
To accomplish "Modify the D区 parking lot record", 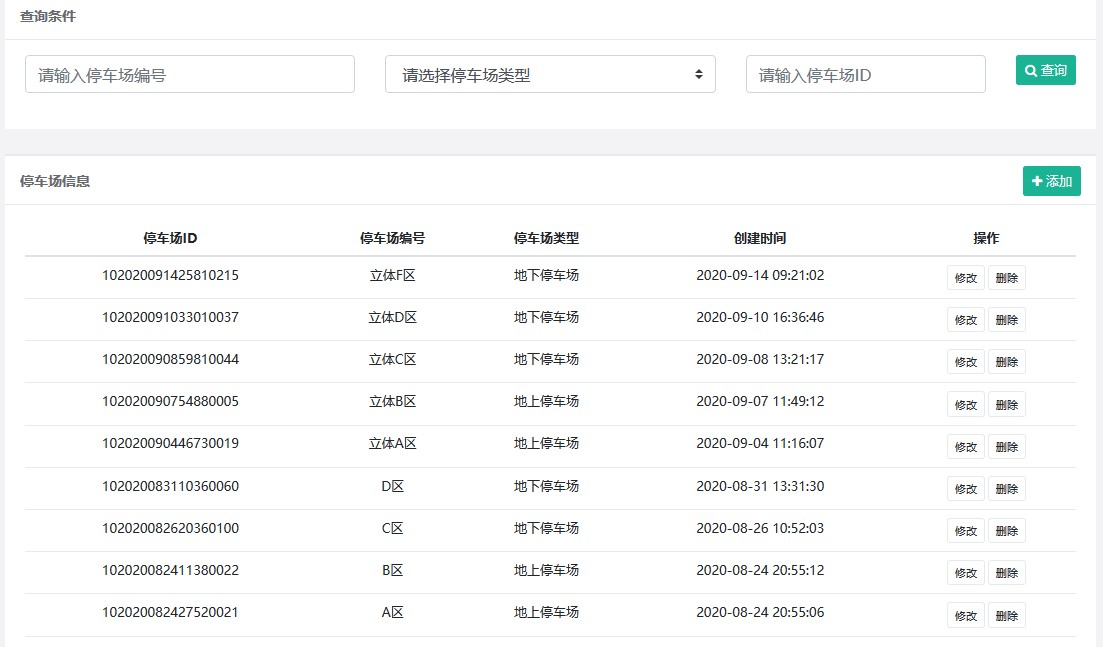I will 965,489.
